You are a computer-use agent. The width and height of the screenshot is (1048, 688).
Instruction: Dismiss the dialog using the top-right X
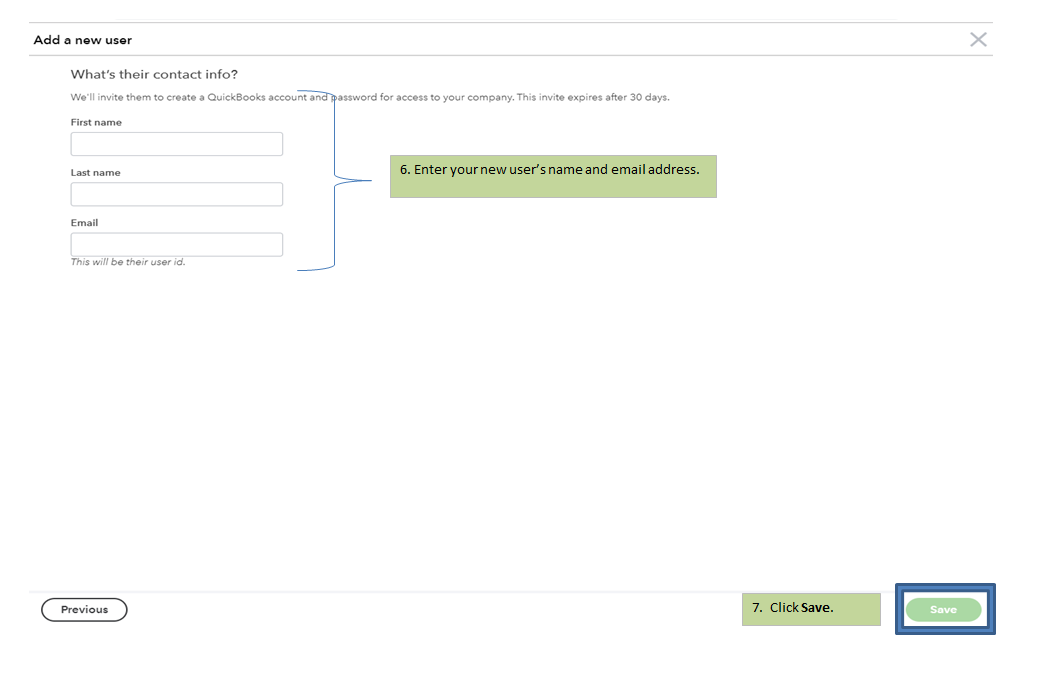(x=978, y=39)
